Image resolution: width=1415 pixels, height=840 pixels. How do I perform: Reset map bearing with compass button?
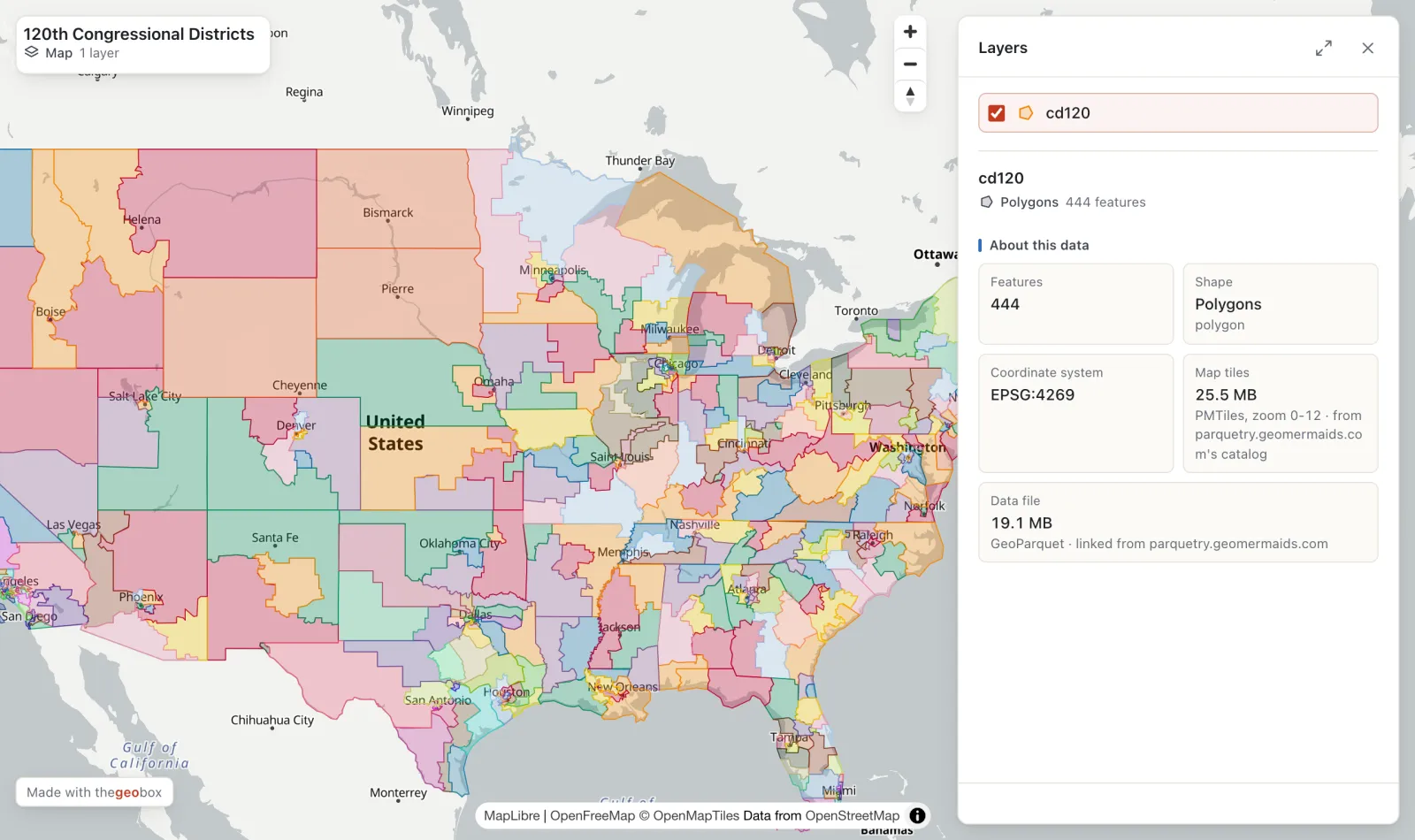[910, 95]
